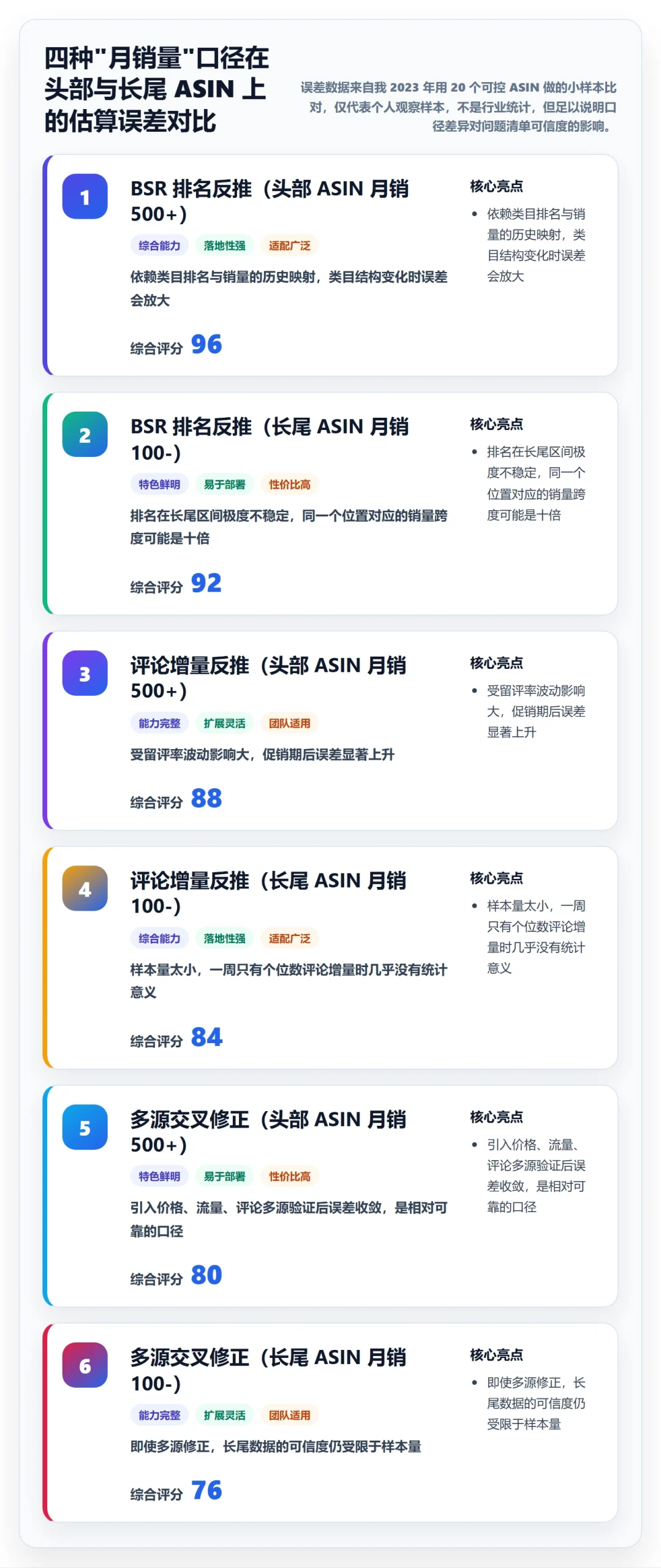The width and height of the screenshot is (661, 1568).
Task: Click bullet 引入价格、流量 in highlights
Action: [536, 1176]
